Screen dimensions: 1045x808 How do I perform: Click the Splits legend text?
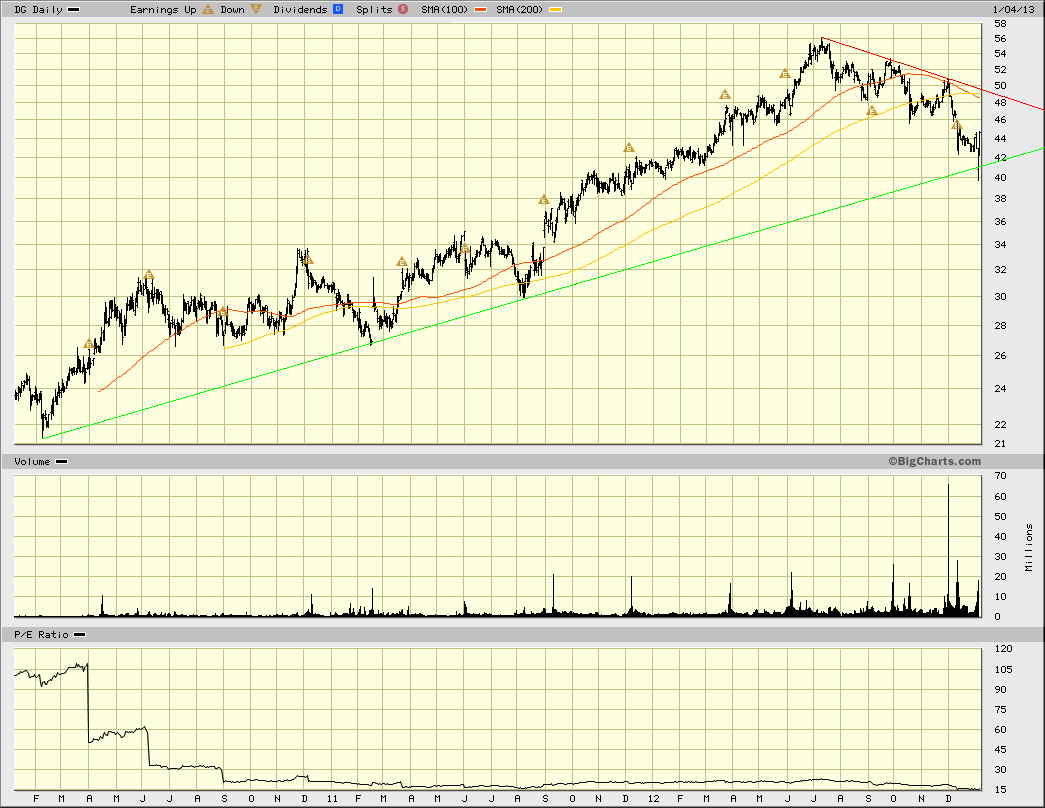(374, 9)
